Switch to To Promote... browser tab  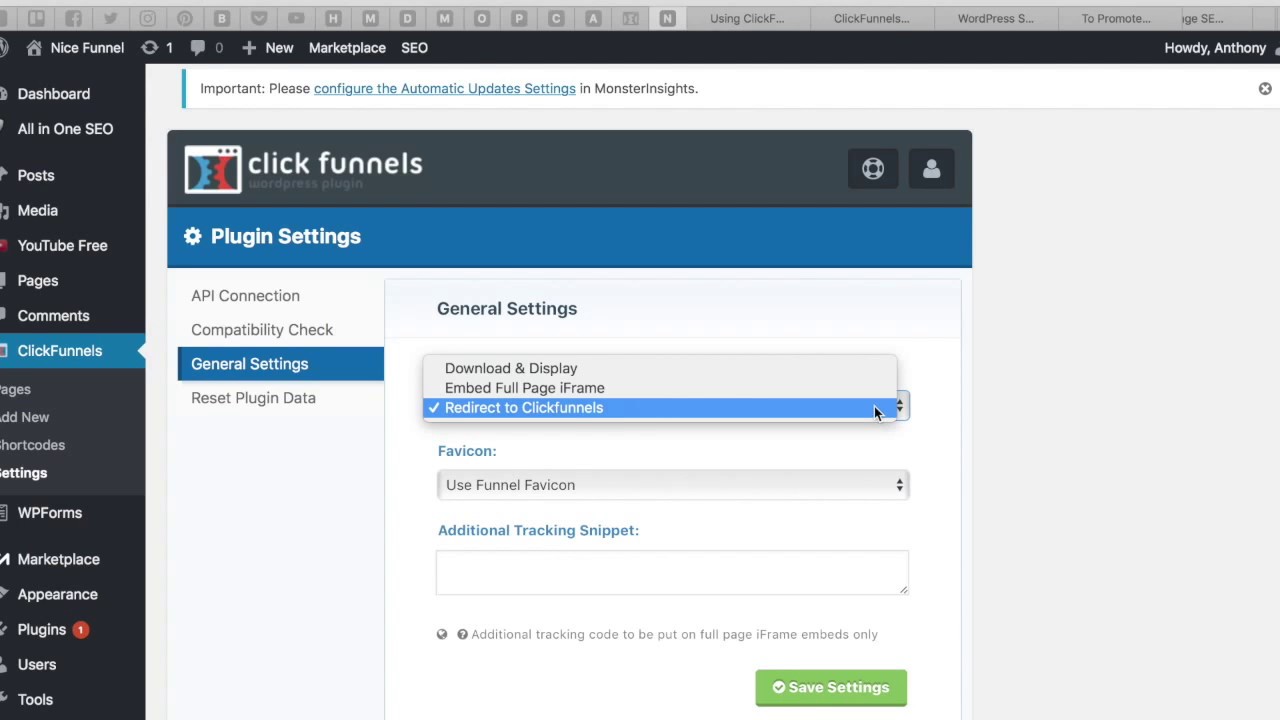[1116, 18]
